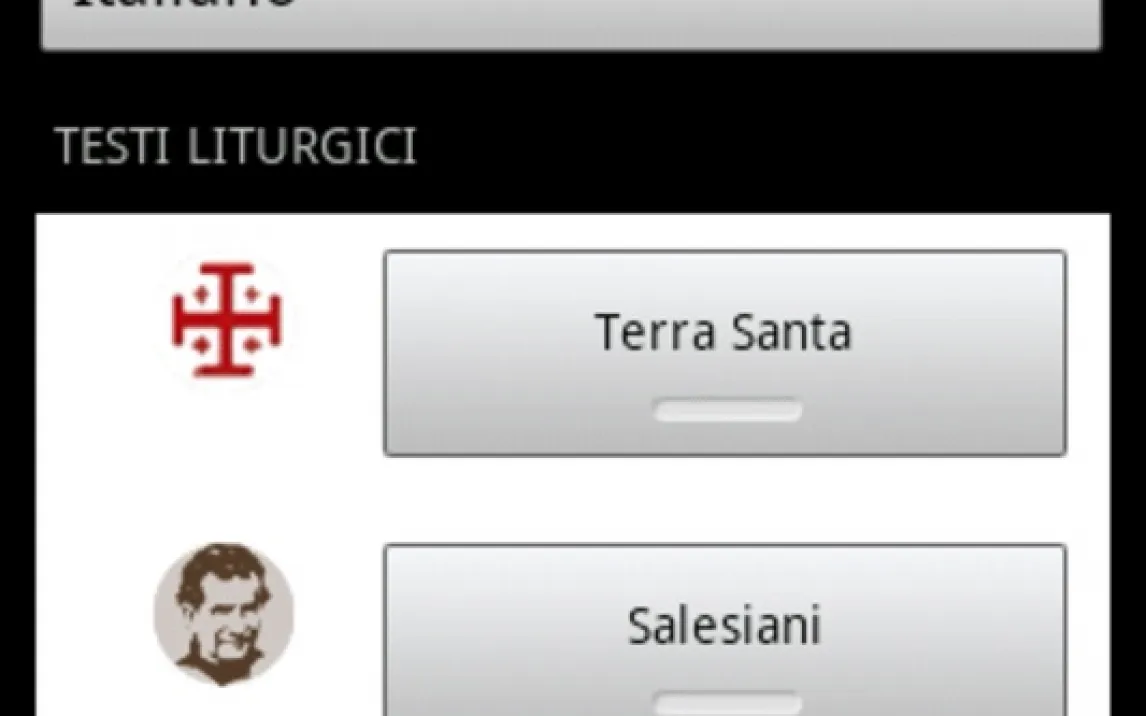Image resolution: width=1146 pixels, height=716 pixels.
Task: Enable Salesiani liturgical texts
Action: 724,630
